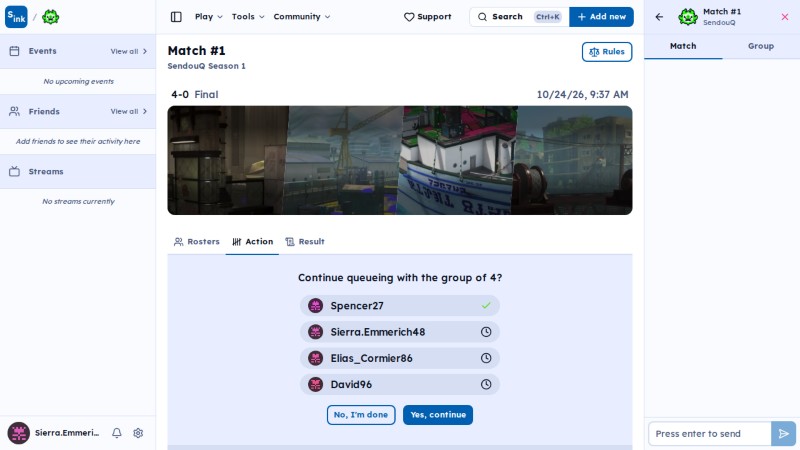This screenshot has height=450, width=800.
Task: Click the pending clock icon for David96
Action: tap(486, 384)
